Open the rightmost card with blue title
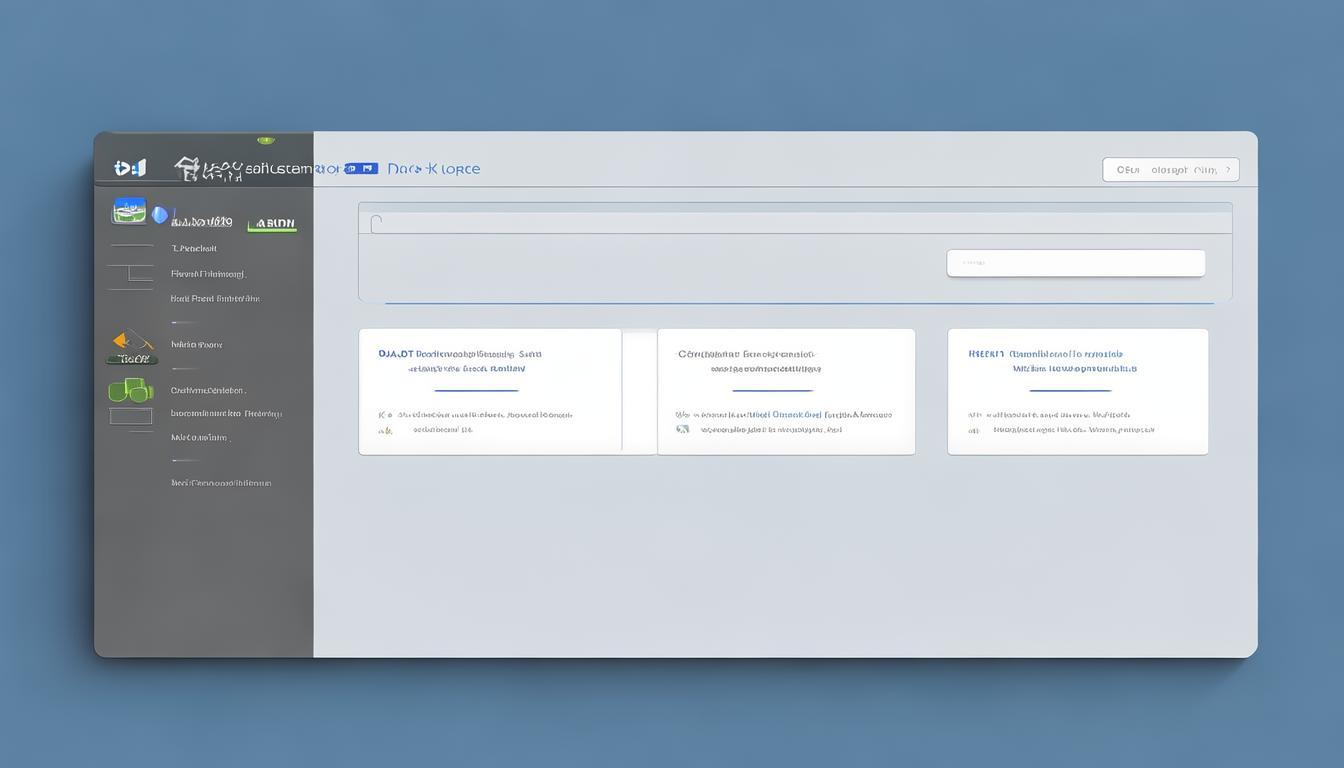Image resolution: width=1344 pixels, height=768 pixels. (1077, 391)
